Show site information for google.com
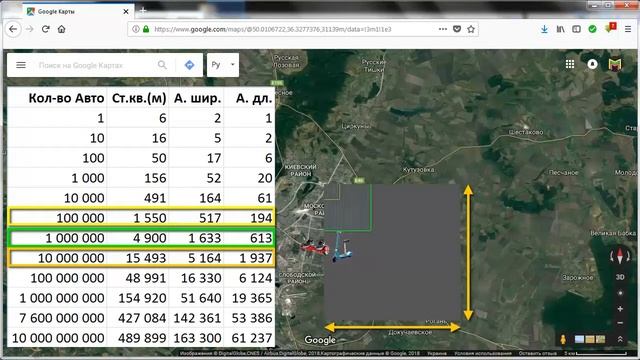The height and width of the screenshot is (360, 640). (136, 29)
